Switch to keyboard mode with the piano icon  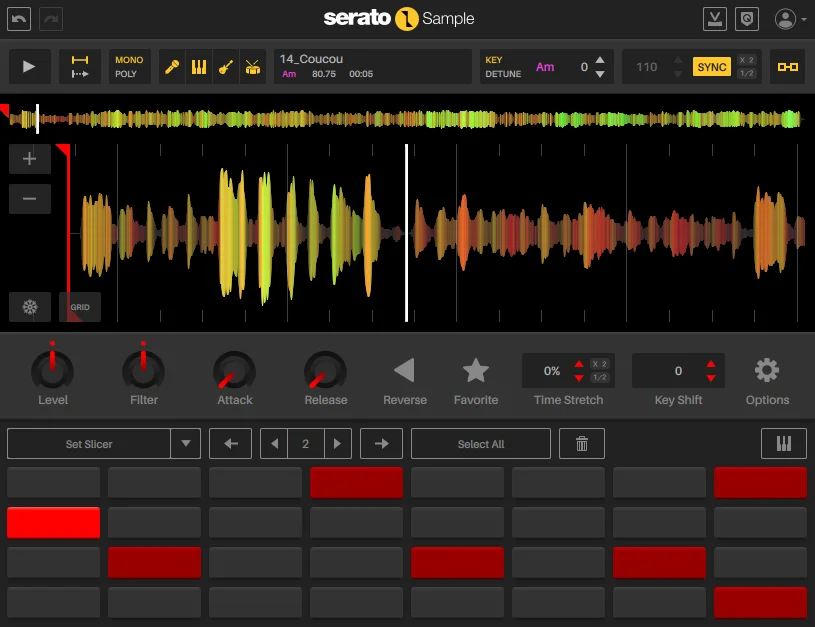click(784, 444)
